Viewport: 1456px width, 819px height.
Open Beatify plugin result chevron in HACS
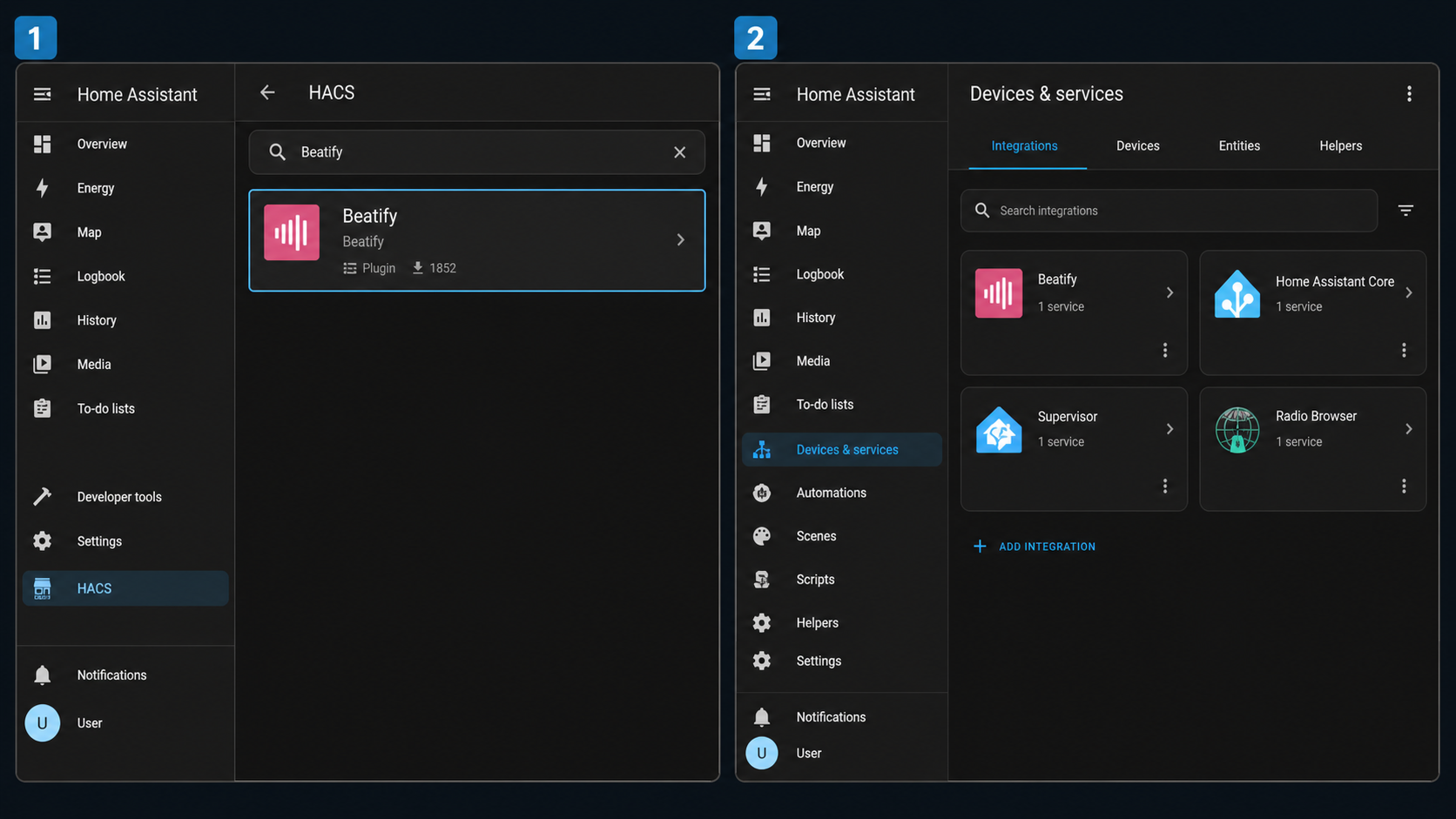pos(681,239)
